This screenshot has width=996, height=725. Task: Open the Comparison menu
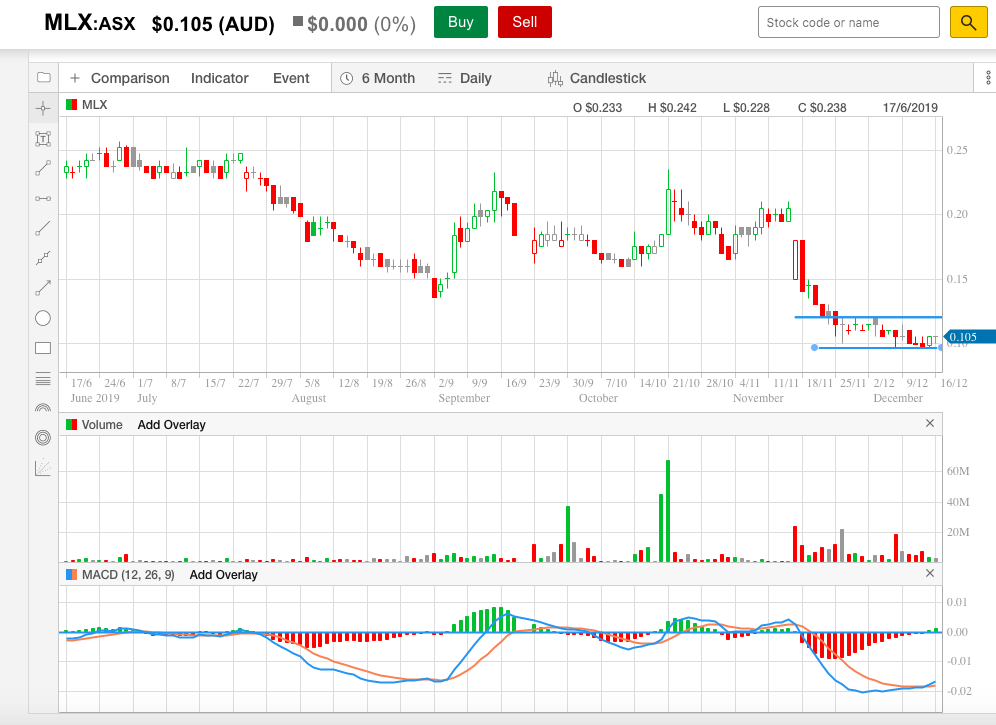click(x=130, y=78)
